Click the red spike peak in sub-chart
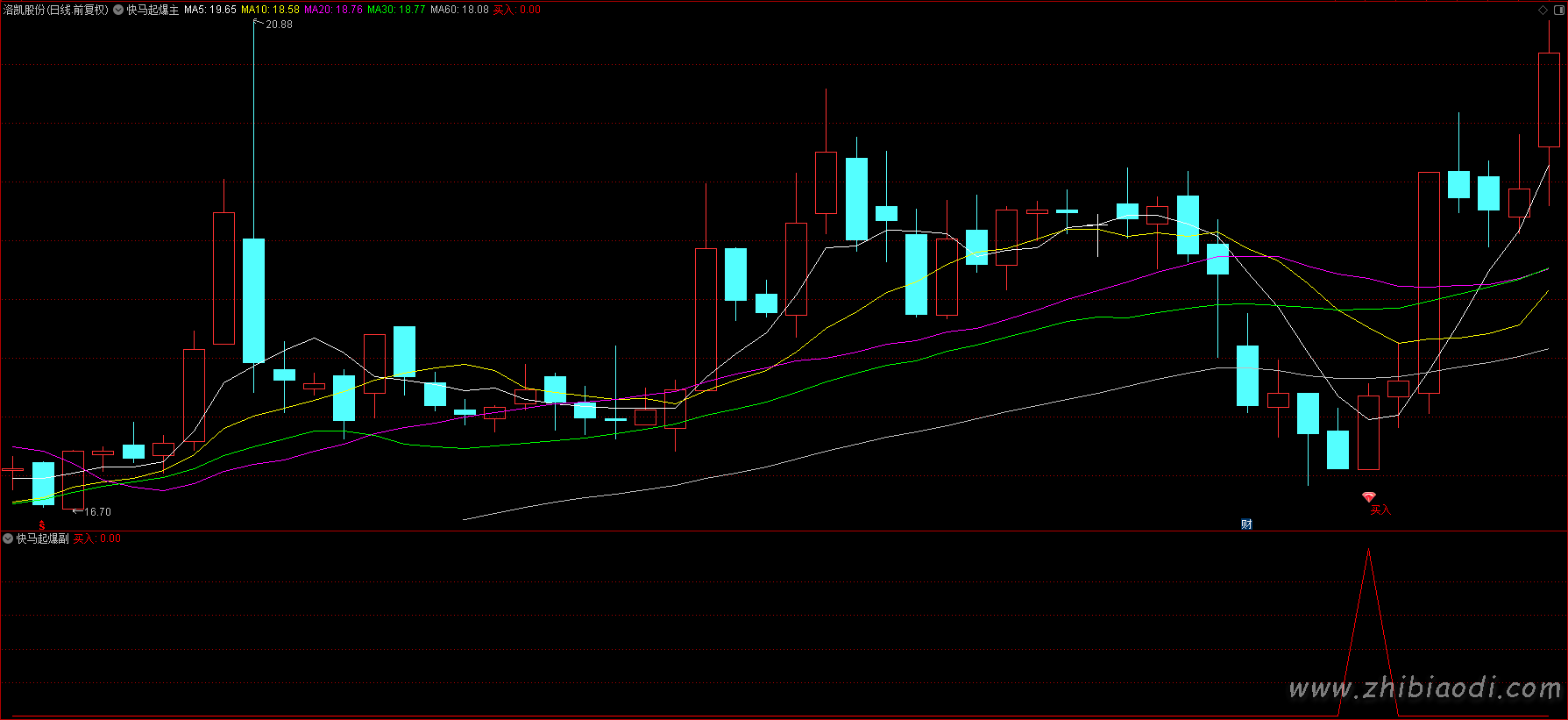This screenshot has height=720, width=1568. point(1368,551)
